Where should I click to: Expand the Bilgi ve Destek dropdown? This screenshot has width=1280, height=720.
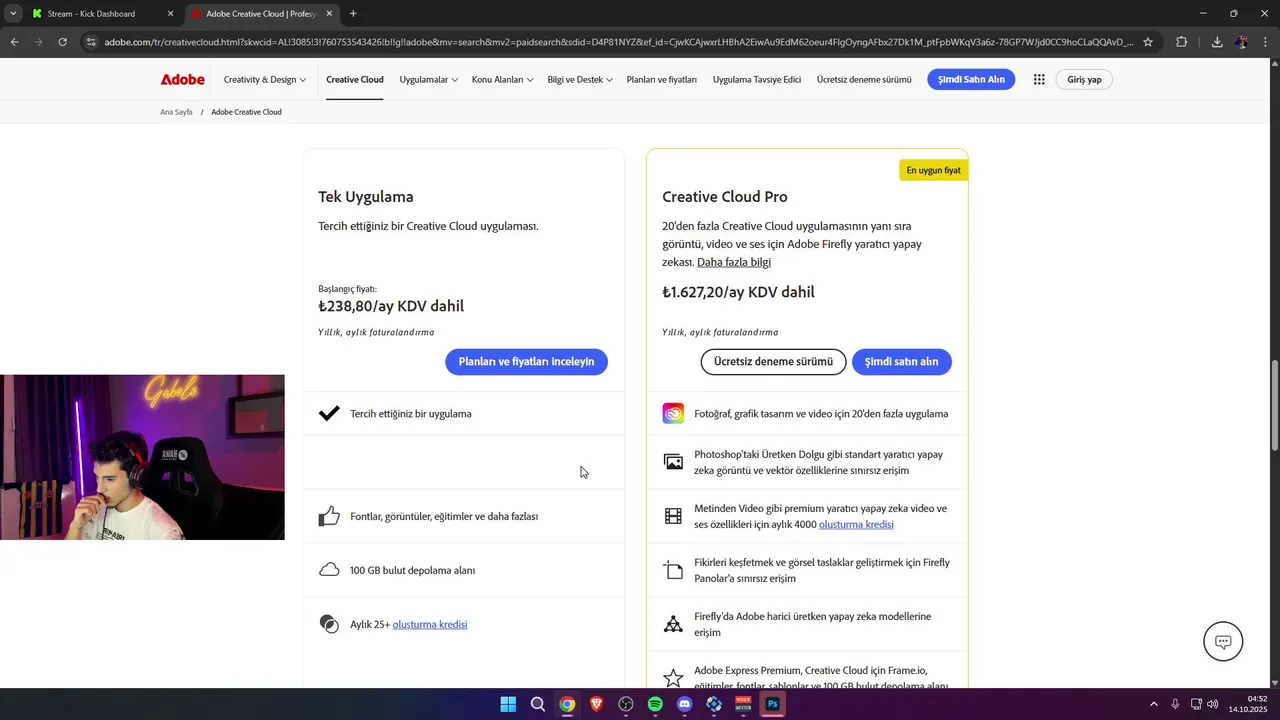(x=580, y=79)
